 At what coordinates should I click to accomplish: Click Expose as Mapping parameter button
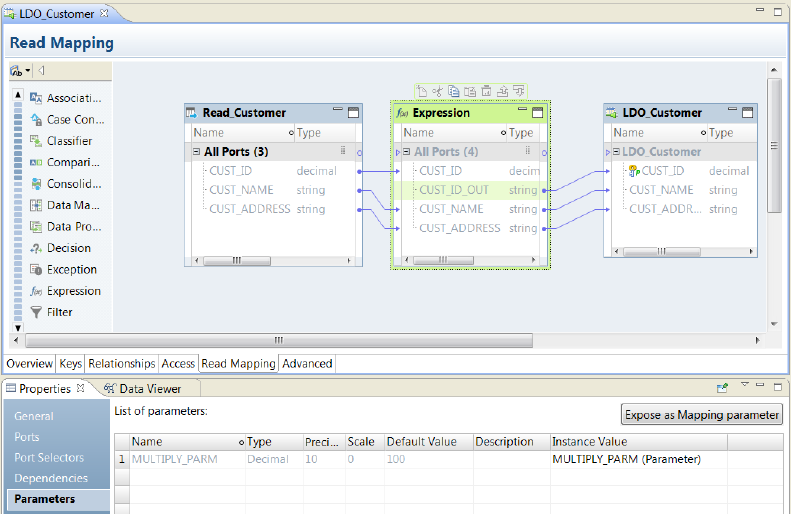(702, 415)
